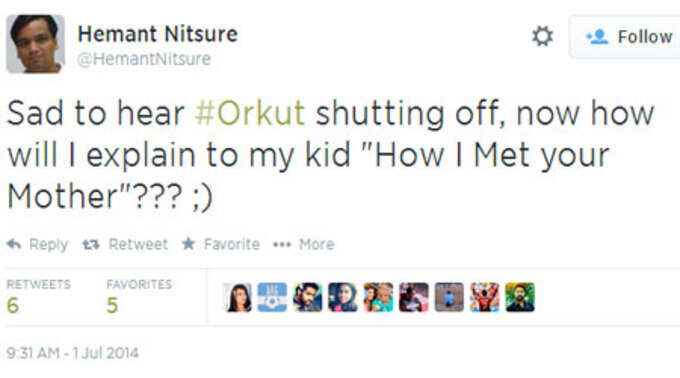The width and height of the screenshot is (680, 378).
Task: Click the Favorite text label
Action: (x=232, y=244)
